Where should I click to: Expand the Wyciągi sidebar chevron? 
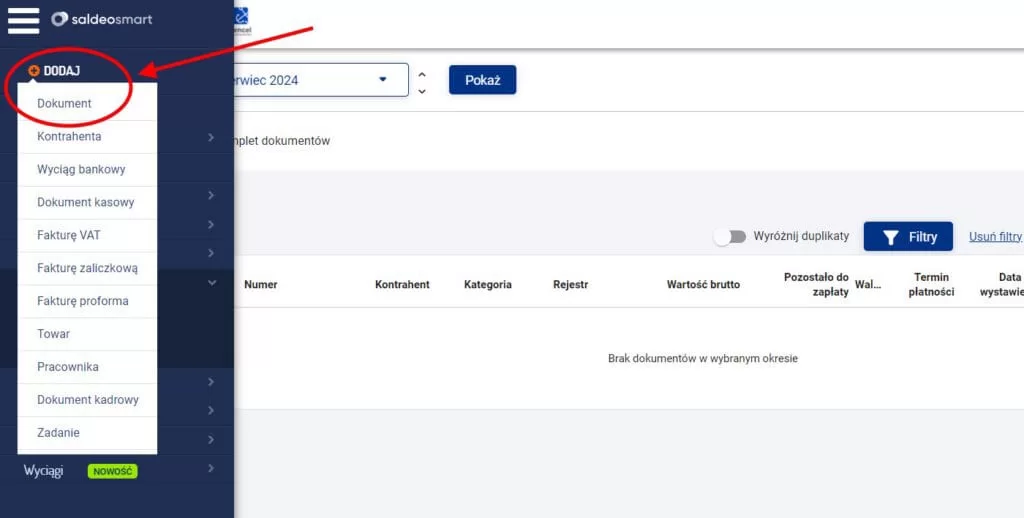point(211,469)
